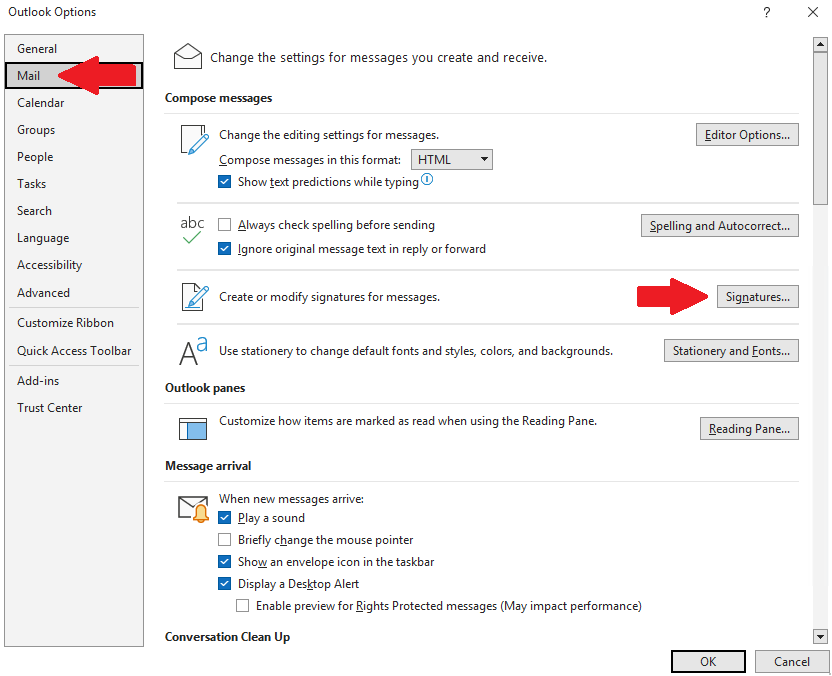Switch to Tasks options
The height and width of the screenshot is (676, 832).
(74, 184)
